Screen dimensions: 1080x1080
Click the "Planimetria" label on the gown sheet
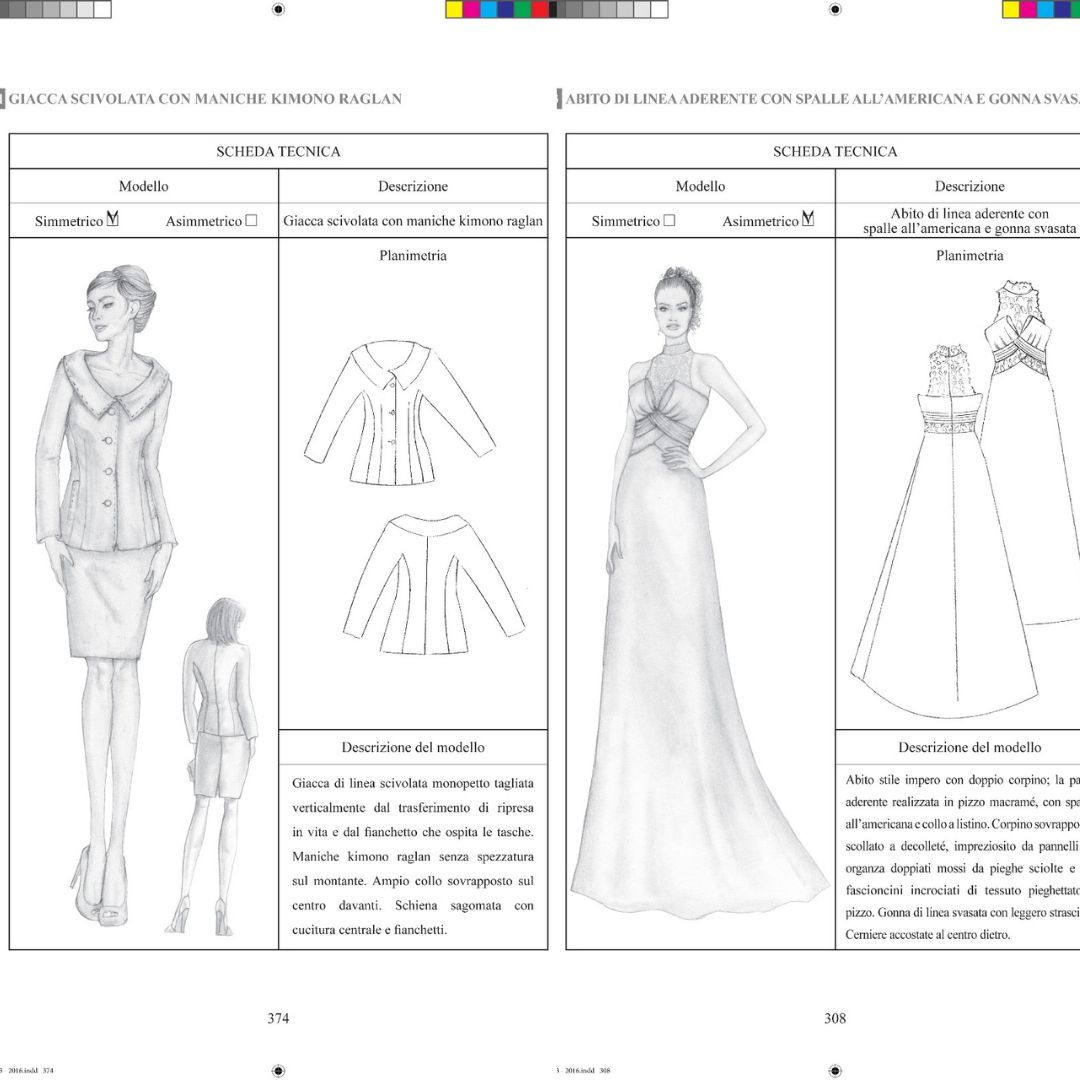point(969,256)
